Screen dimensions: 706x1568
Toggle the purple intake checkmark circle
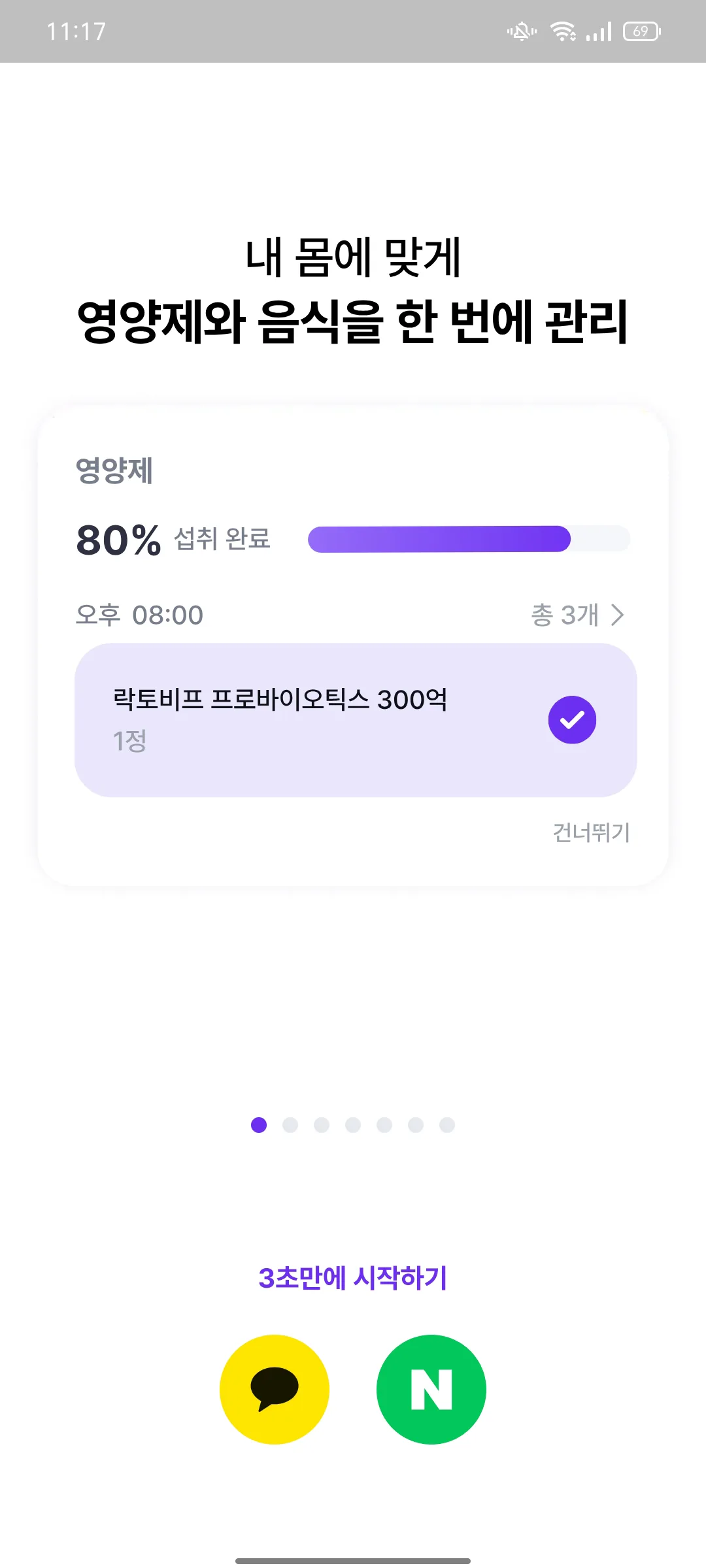point(572,719)
